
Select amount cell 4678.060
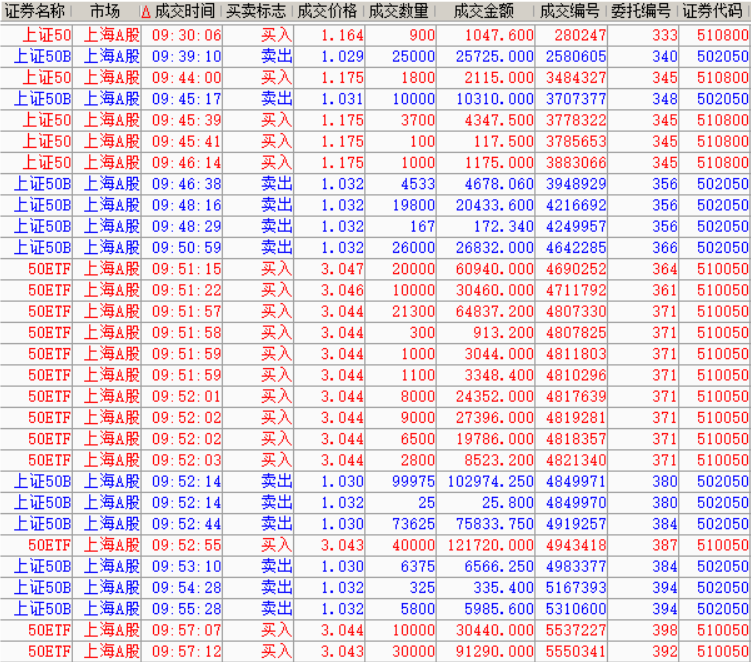tap(499, 184)
